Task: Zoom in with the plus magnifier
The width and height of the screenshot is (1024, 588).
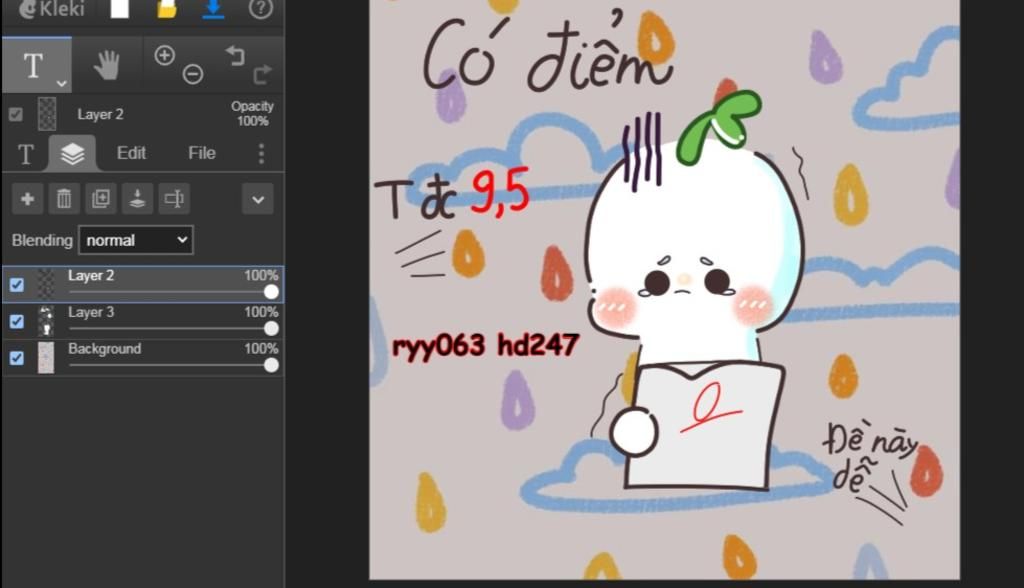Action: (x=165, y=56)
